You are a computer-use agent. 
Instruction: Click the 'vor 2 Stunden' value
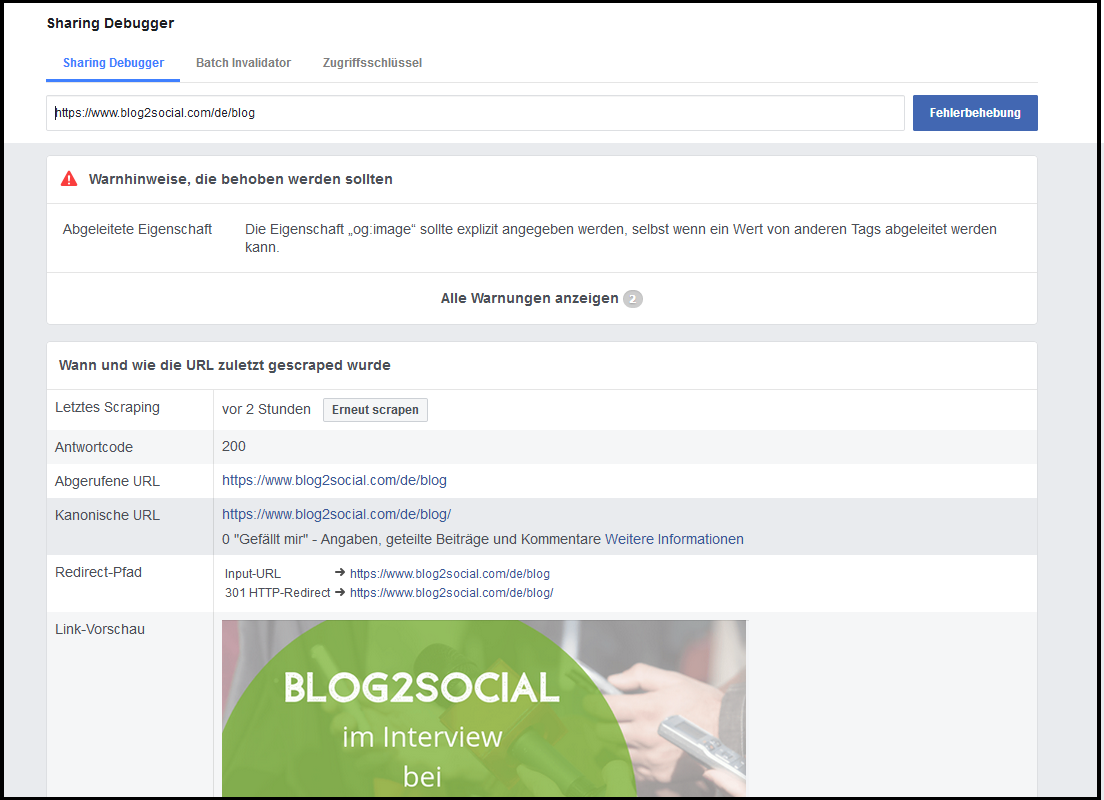click(266, 409)
